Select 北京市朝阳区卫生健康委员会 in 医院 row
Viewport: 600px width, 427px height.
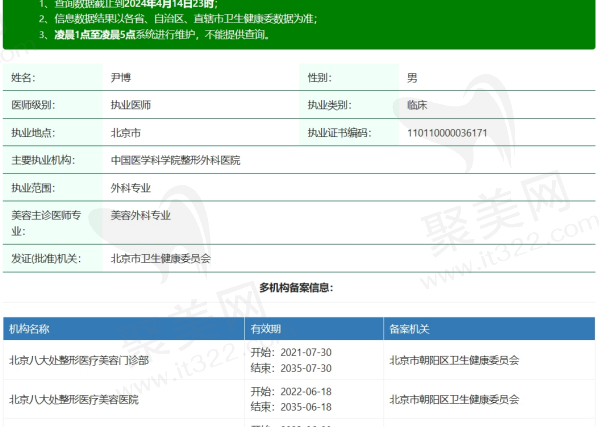coord(454,400)
